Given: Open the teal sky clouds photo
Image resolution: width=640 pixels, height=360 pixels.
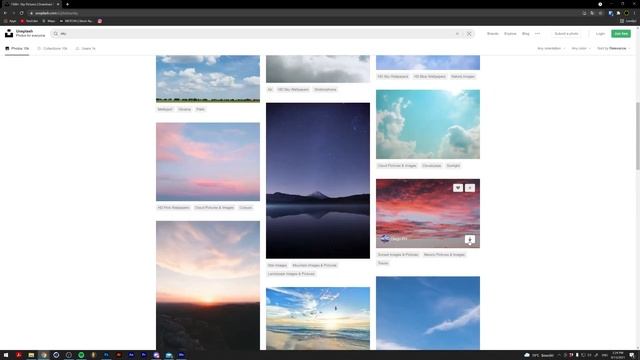Looking at the screenshot, I should tap(428, 124).
